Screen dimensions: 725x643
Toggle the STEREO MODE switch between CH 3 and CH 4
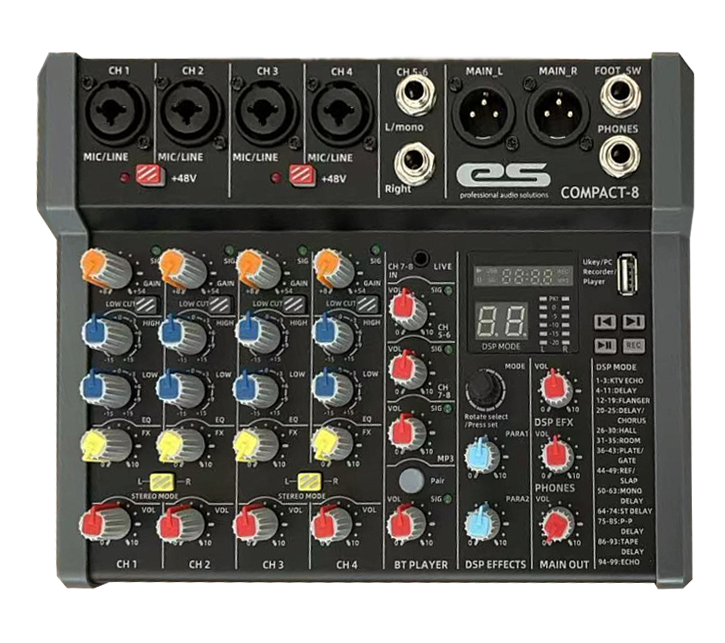(x=309, y=482)
